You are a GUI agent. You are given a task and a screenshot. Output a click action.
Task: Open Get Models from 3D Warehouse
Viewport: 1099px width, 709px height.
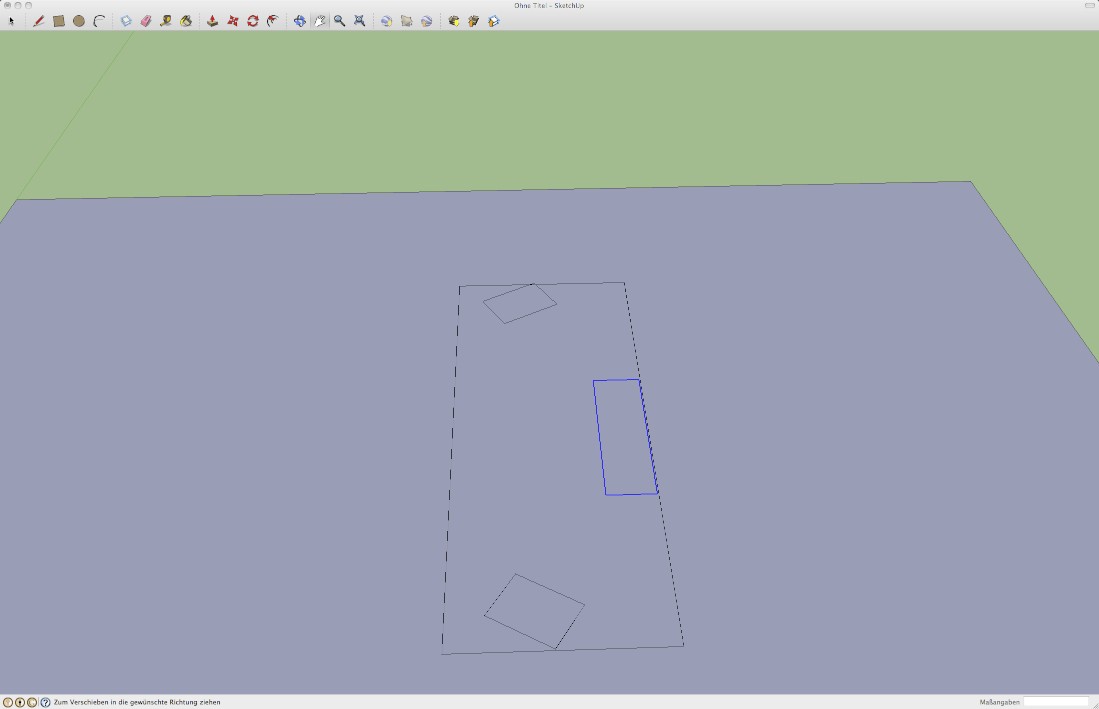click(x=453, y=21)
